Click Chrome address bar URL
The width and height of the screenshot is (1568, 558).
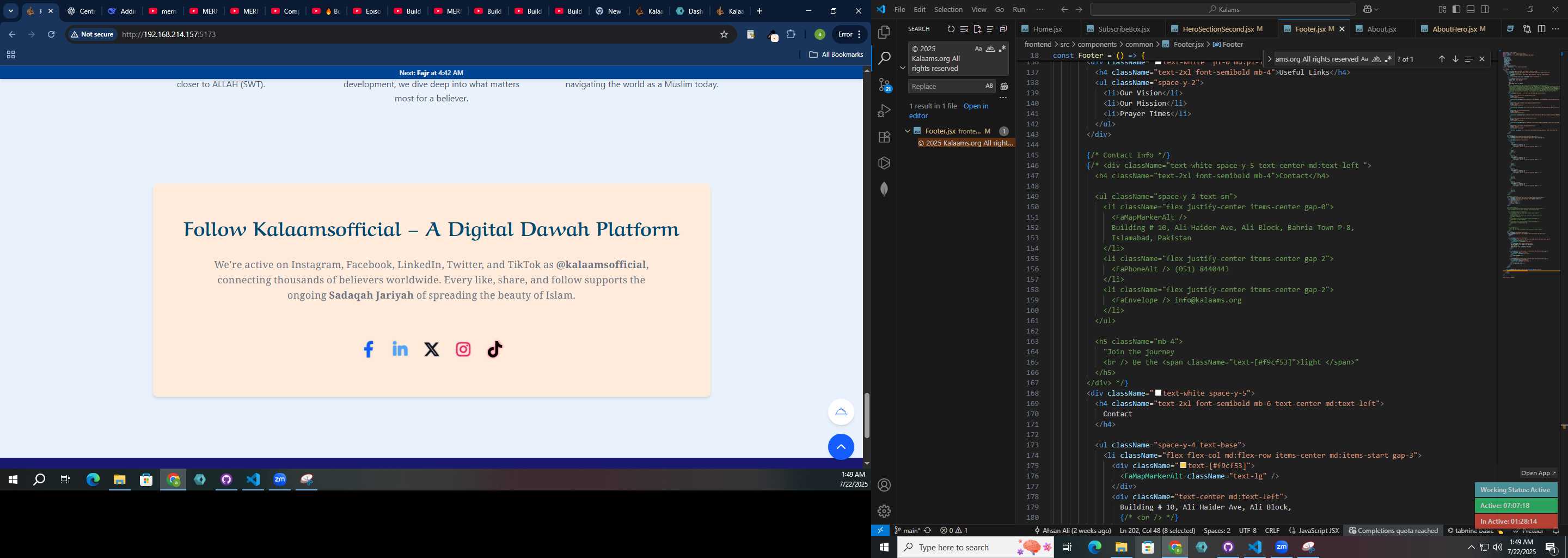pos(169,34)
